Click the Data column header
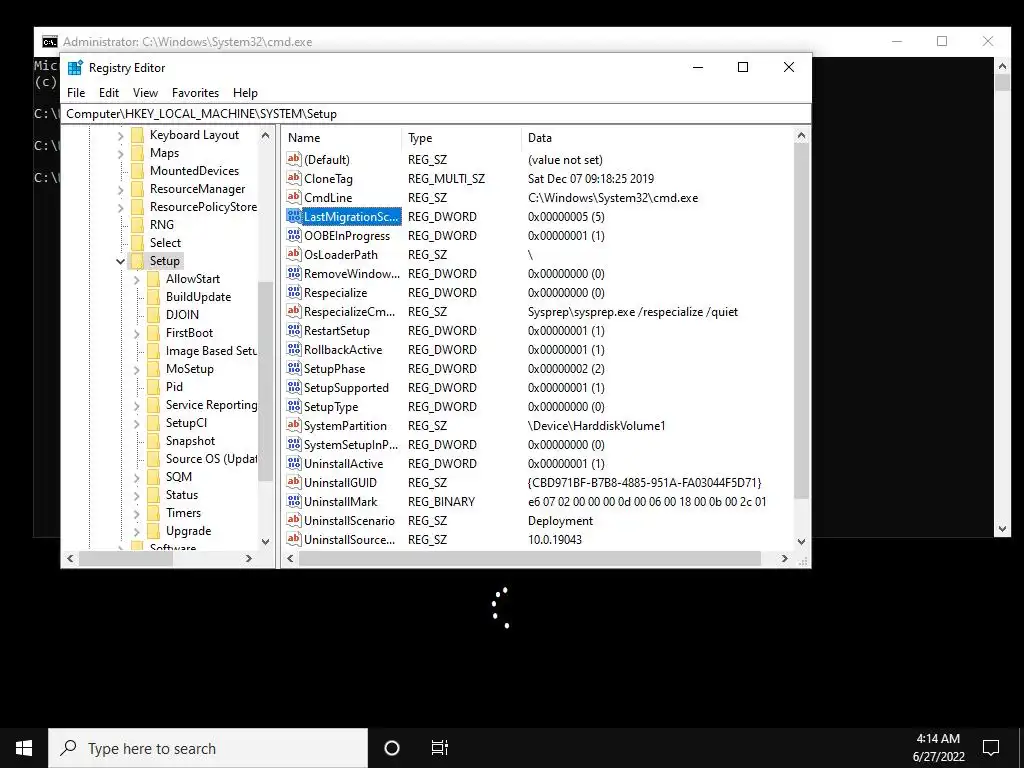Image resolution: width=1024 pixels, height=768 pixels. tap(658, 138)
